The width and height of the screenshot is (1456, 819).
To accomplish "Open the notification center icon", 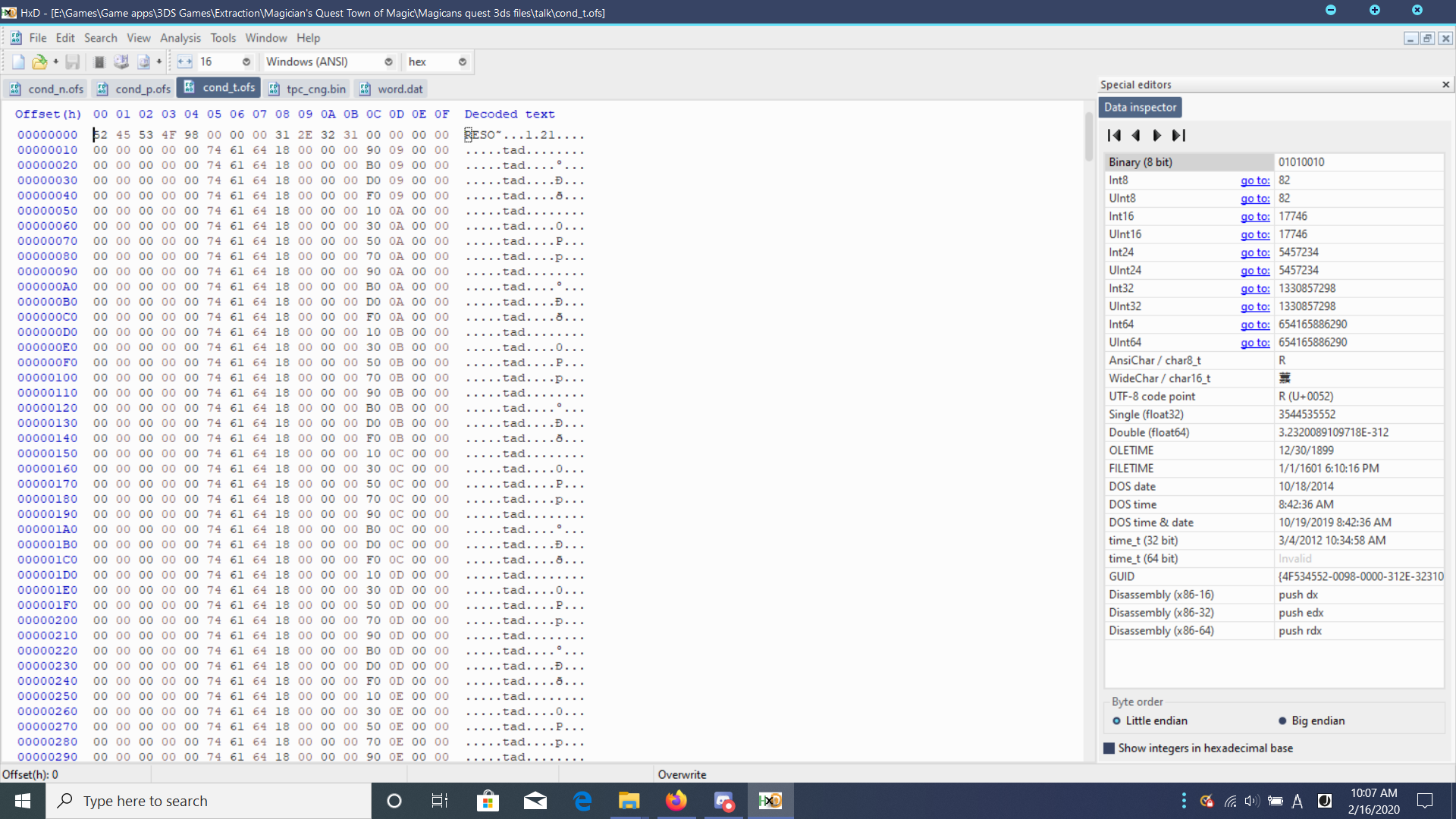I will 1425,801.
